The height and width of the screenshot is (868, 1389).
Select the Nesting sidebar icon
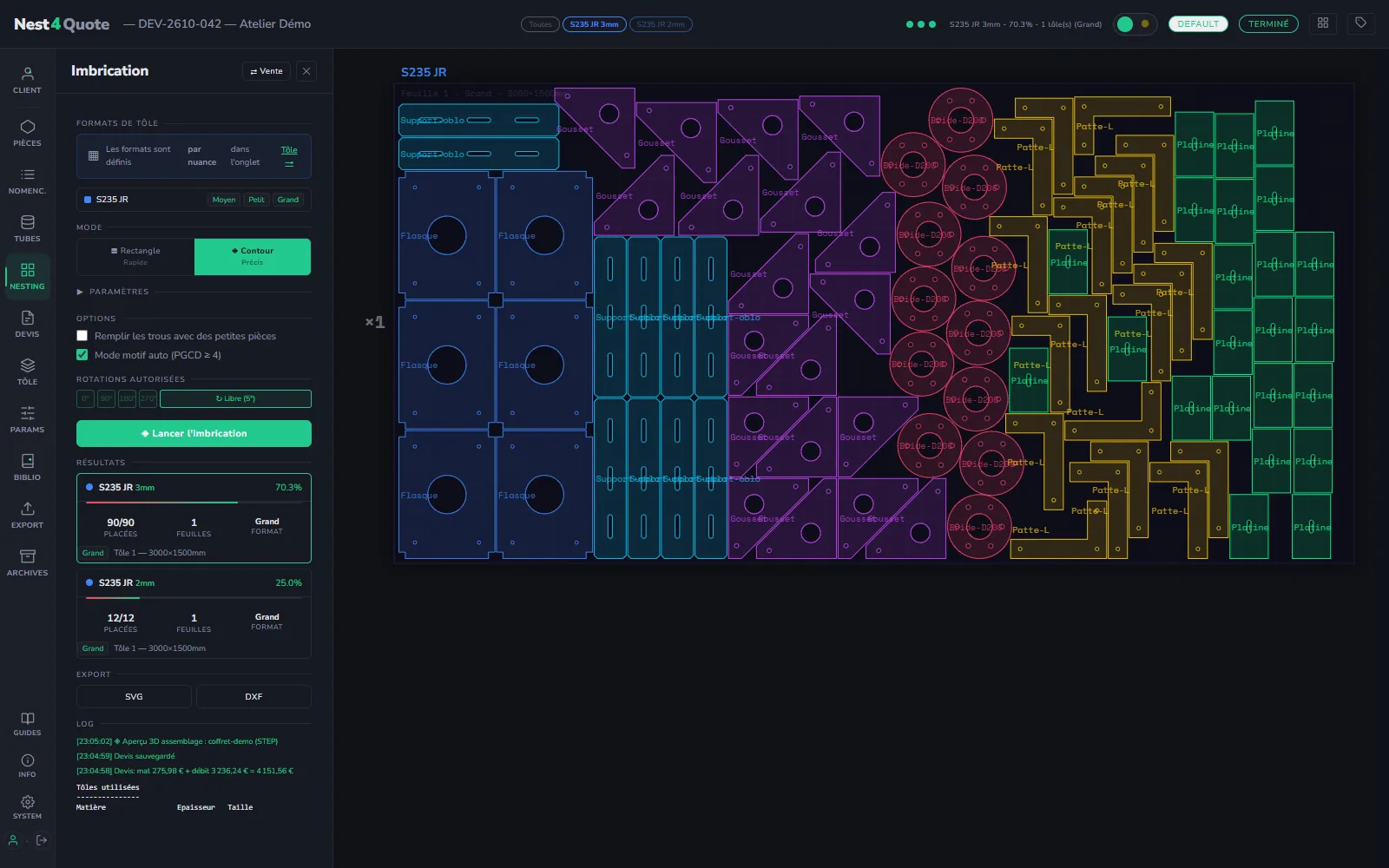click(27, 276)
